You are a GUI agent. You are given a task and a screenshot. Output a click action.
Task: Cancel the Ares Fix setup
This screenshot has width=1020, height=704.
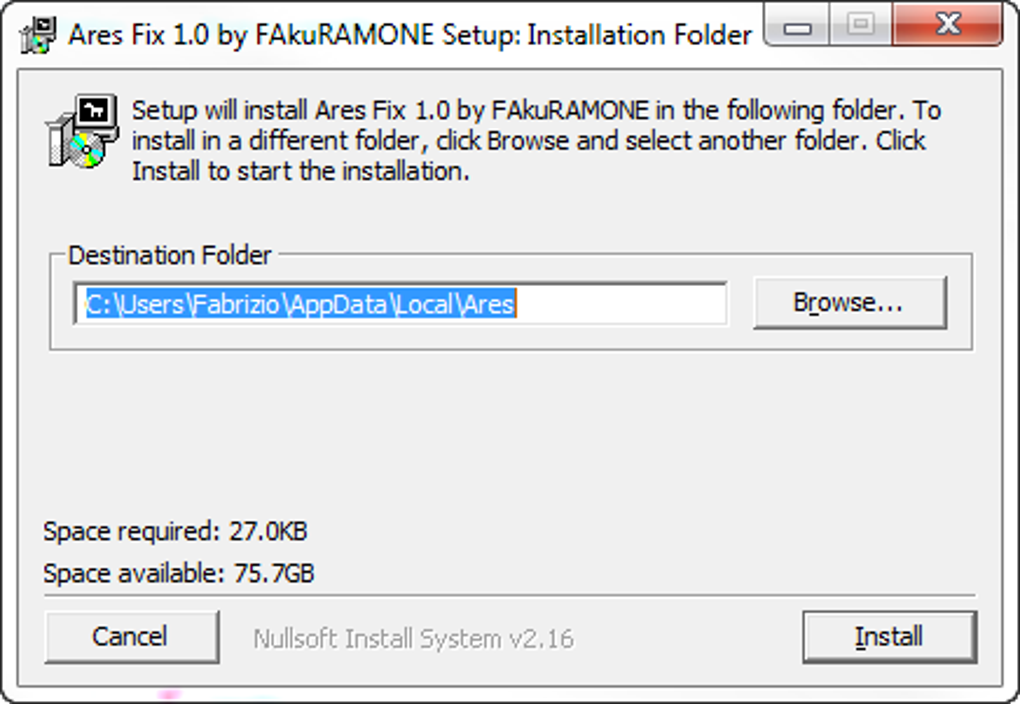pos(130,637)
